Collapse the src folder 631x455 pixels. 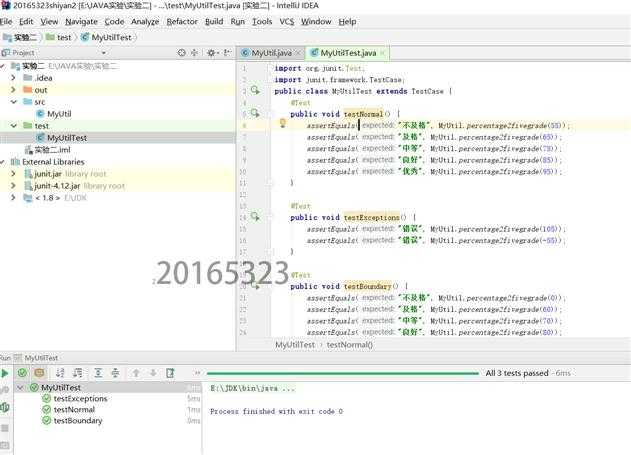coord(13,102)
